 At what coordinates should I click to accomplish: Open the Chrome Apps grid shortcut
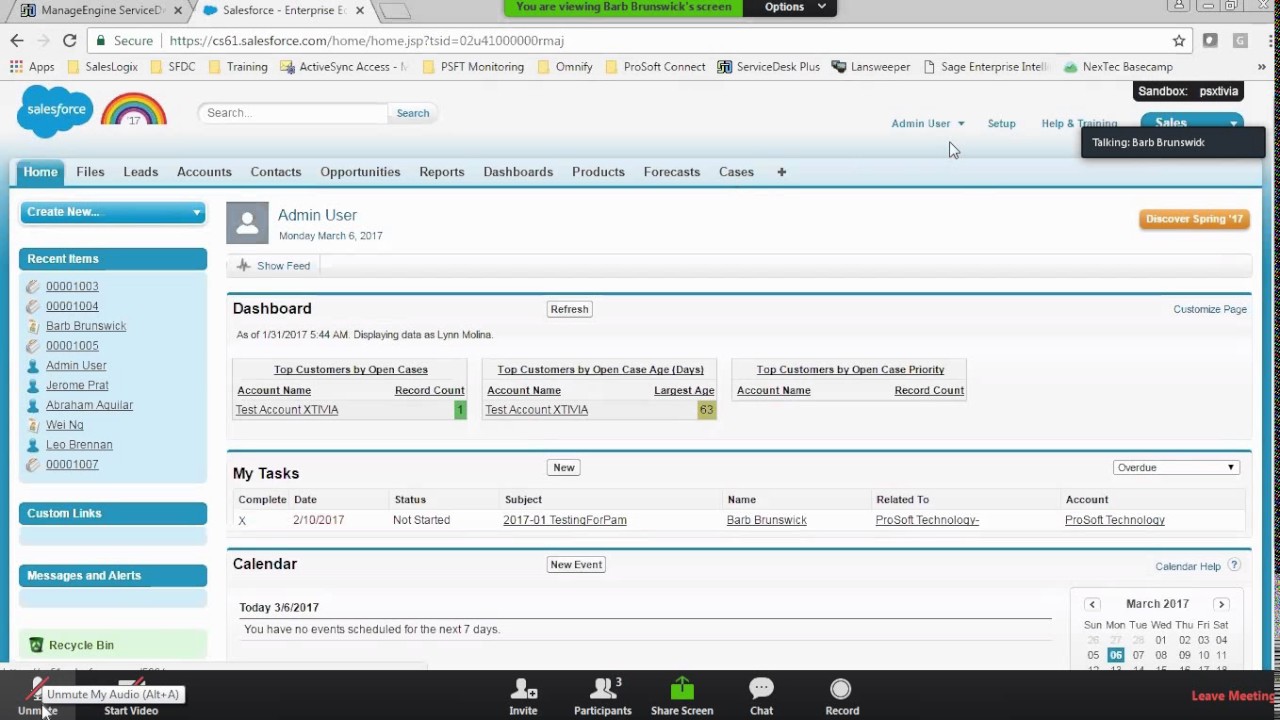32,67
